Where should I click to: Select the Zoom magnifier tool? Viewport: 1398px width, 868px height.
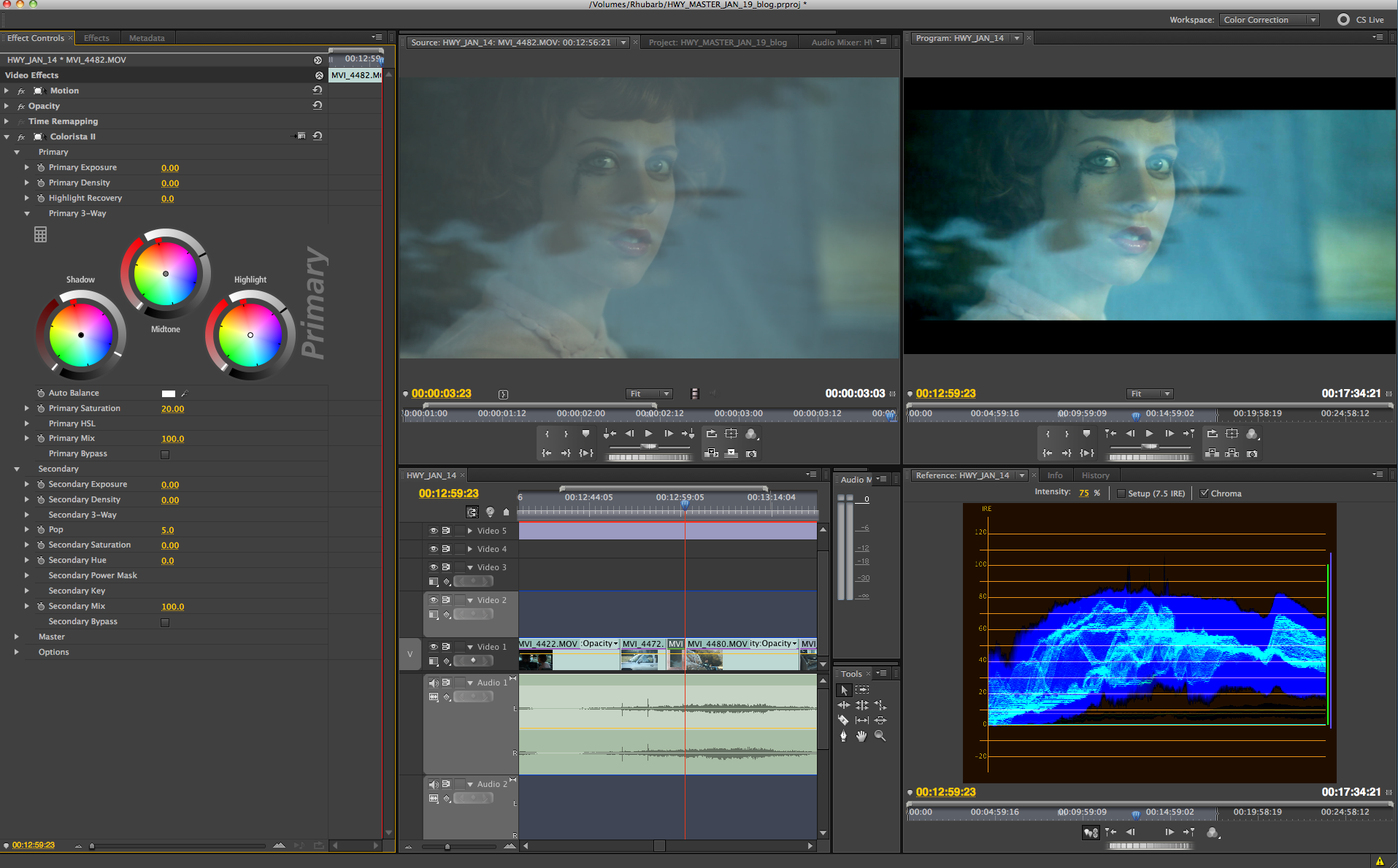click(x=880, y=736)
